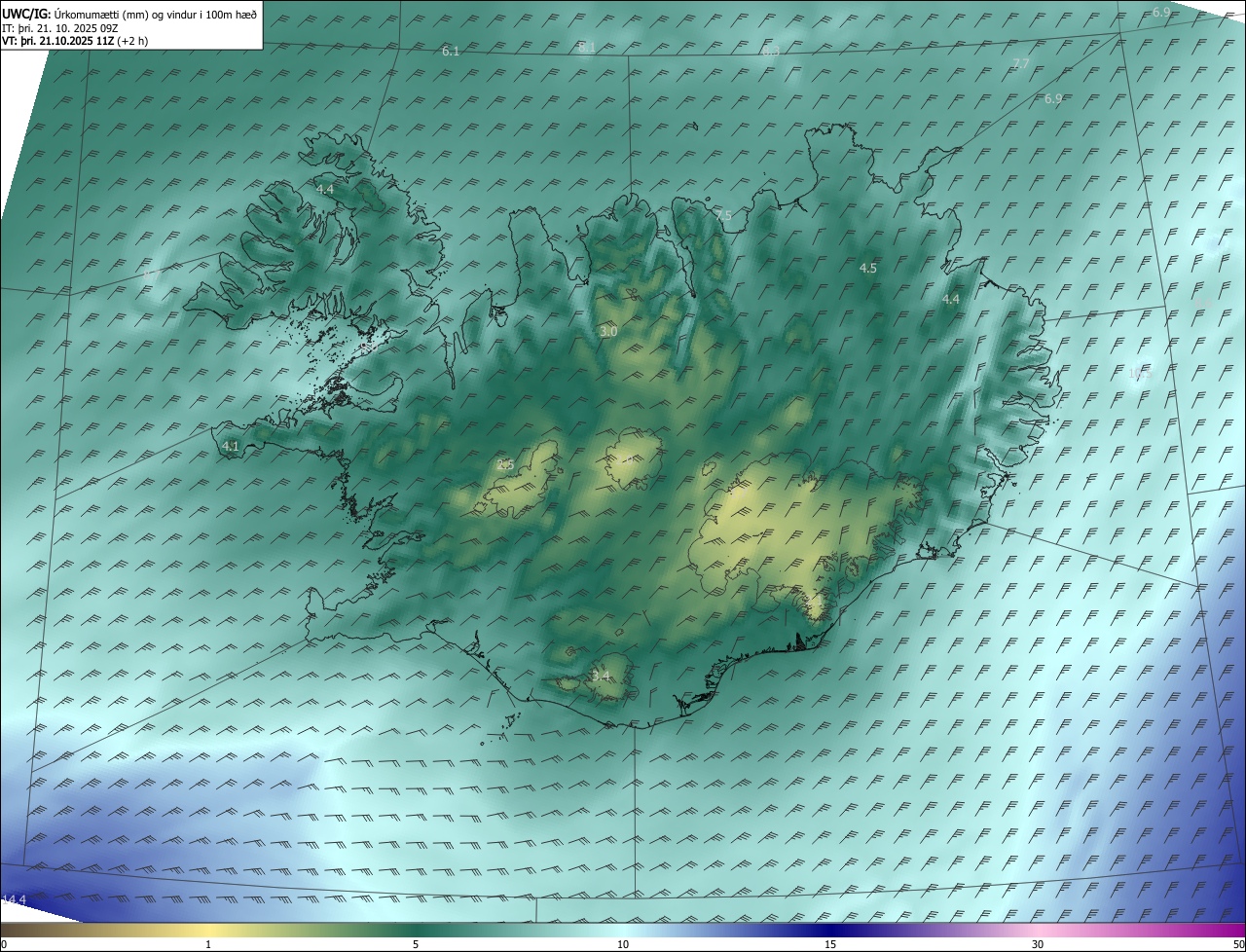Click the 3.0 value label on the map
Image resolution: width=1246 pixels, height=952 pixels.
pos(608,332)
